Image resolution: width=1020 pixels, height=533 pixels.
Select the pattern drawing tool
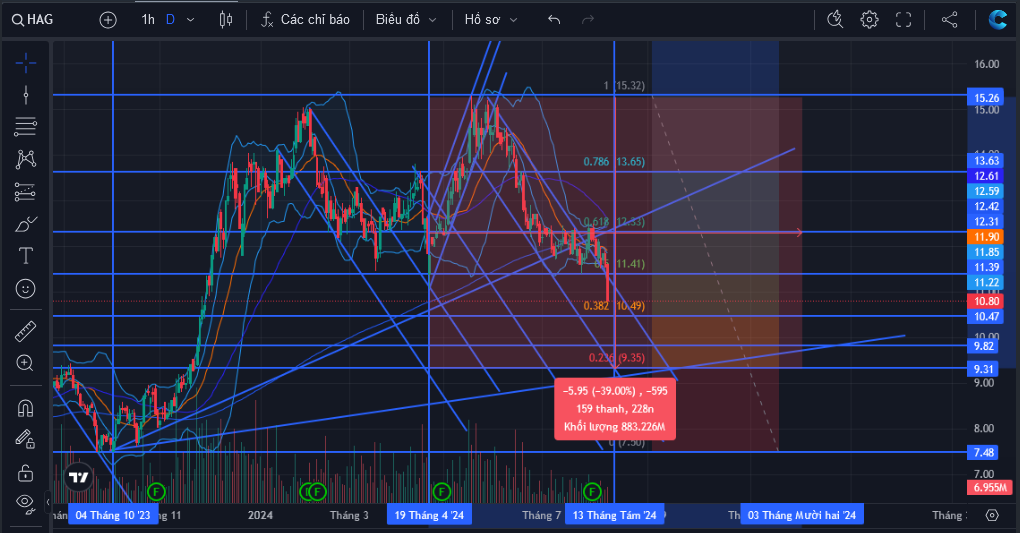(x=25, y=159)
